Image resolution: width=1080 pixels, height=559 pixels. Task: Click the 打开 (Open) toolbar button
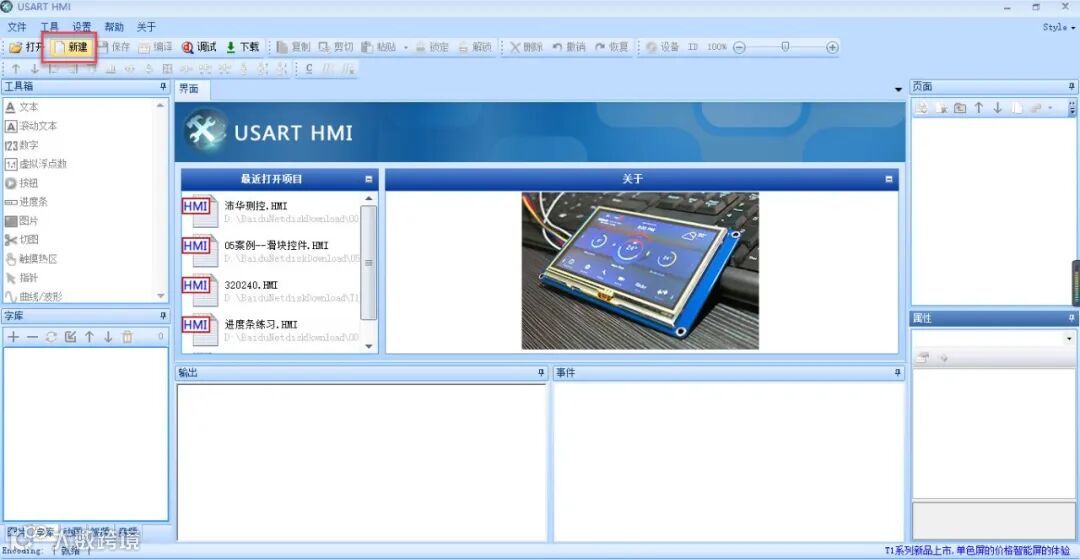[x=25, y=48]
